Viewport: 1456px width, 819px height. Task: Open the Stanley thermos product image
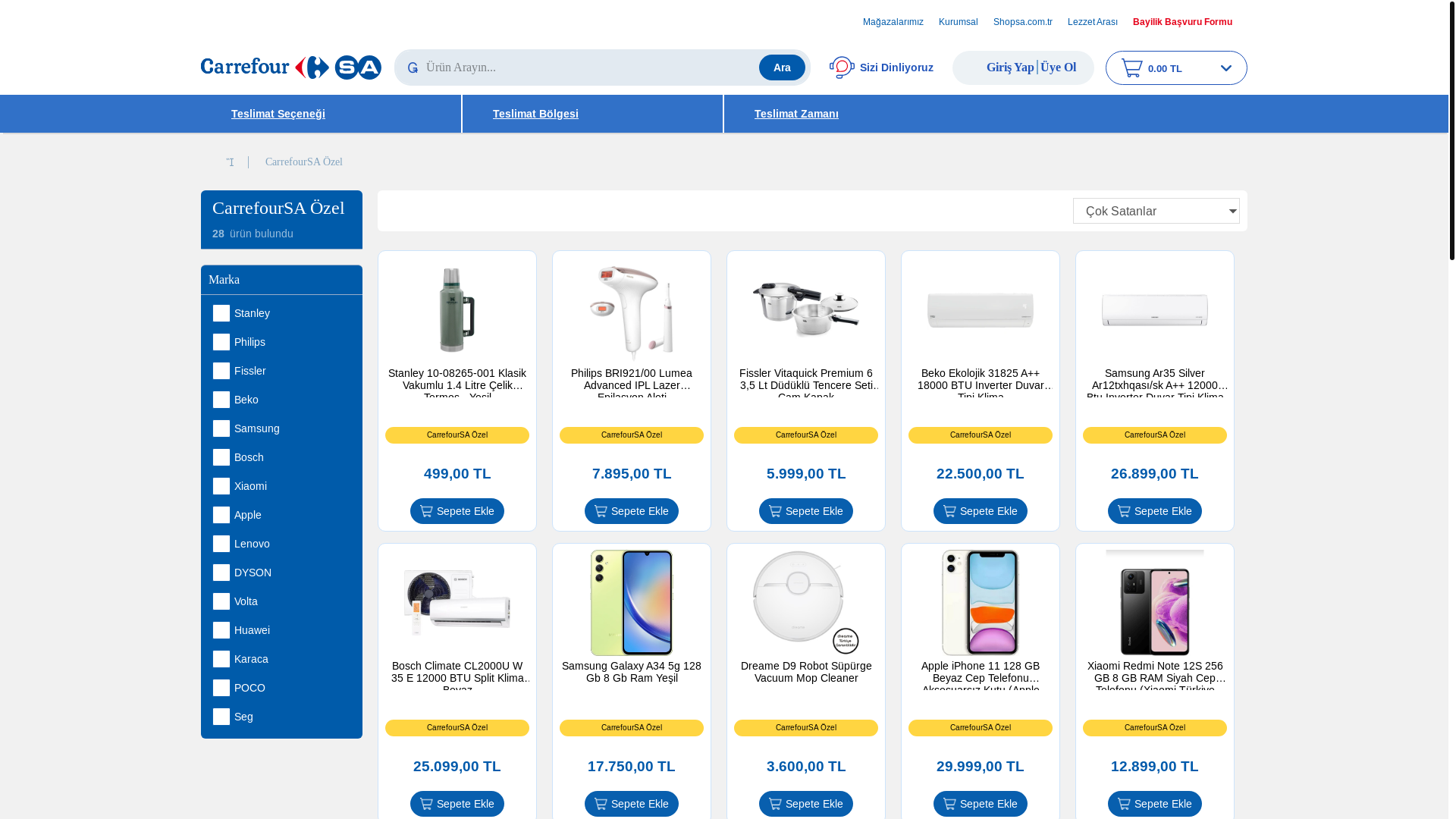[x=457, y=310]
